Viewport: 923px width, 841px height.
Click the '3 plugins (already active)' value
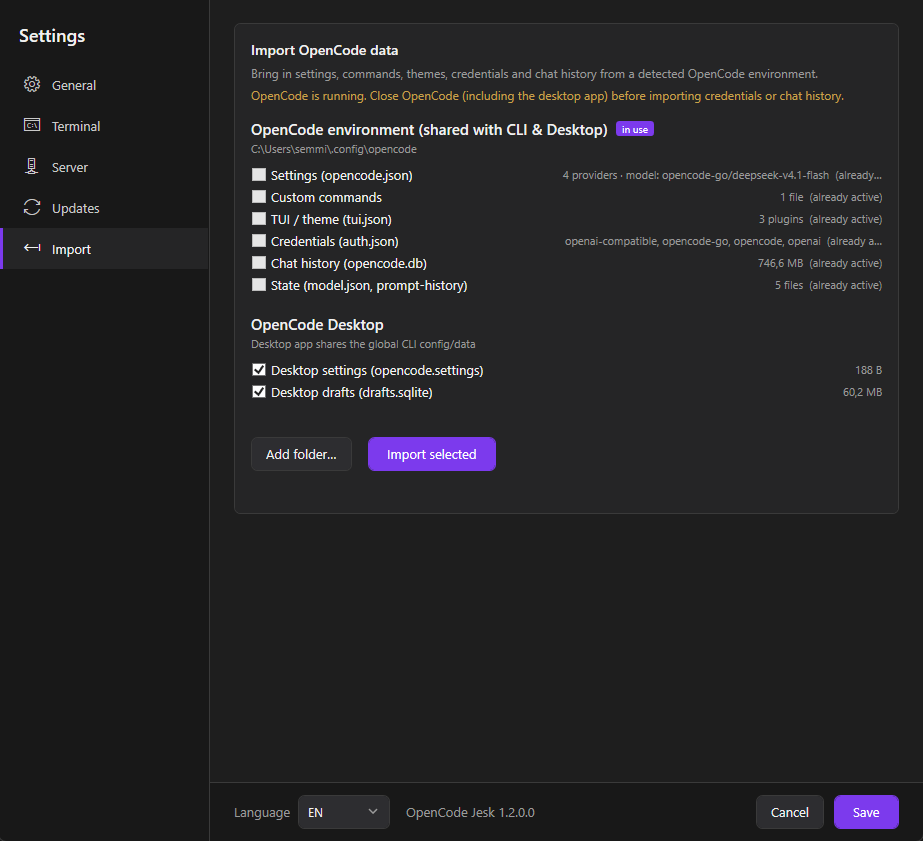click(820, 219)
